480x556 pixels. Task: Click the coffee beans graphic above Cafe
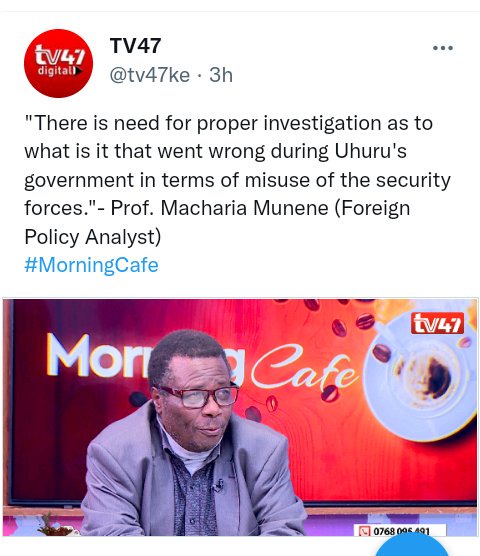pyautogui.click(x=349, y=321)
